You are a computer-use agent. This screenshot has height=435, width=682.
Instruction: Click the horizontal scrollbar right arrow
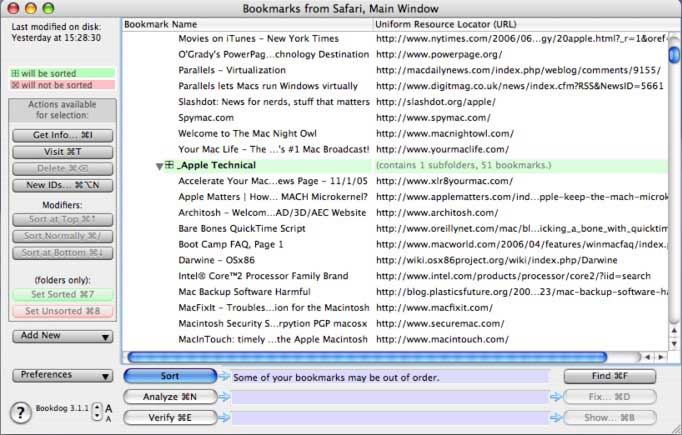click(661, 357)
